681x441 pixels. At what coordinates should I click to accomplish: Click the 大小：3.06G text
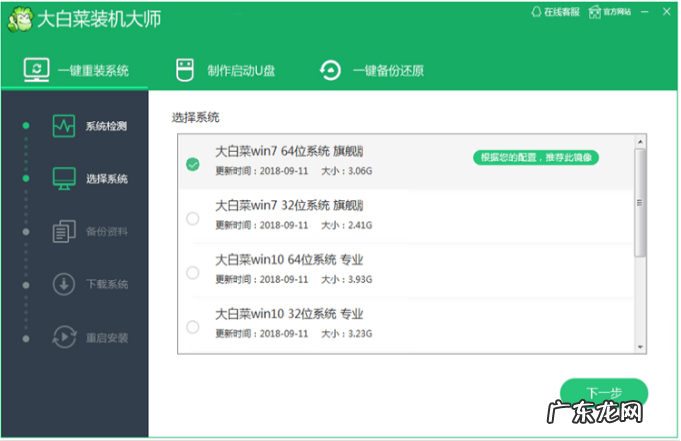(347, 171)
